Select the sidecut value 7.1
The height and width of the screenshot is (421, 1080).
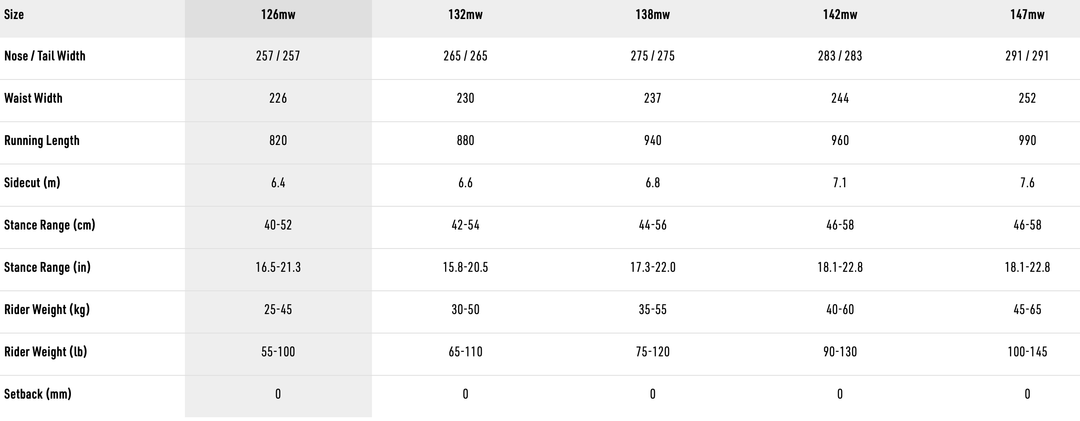pos(839,183)
